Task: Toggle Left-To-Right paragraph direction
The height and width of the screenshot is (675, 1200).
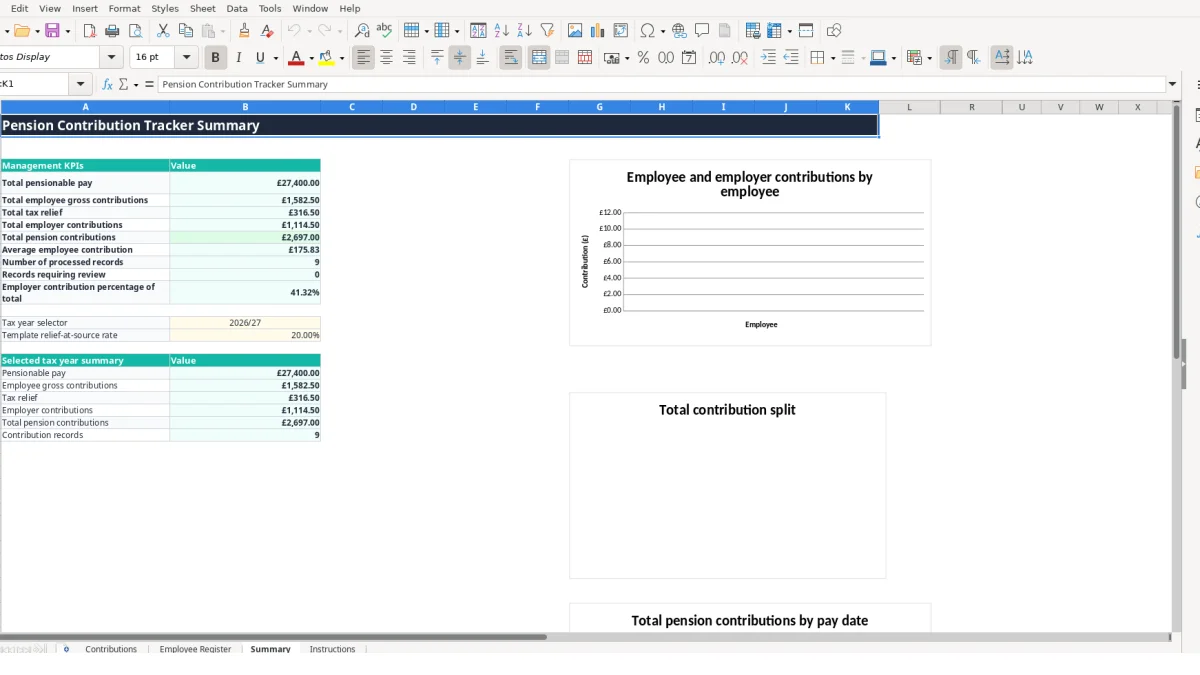Action: coord(951,58)
